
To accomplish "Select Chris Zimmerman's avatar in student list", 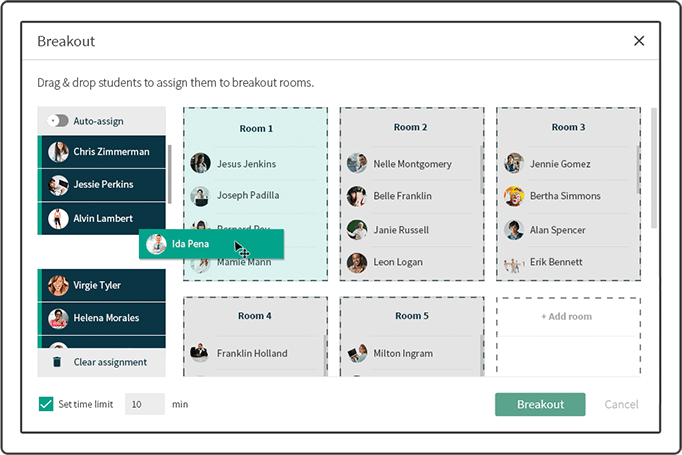I will pos(58,152).
